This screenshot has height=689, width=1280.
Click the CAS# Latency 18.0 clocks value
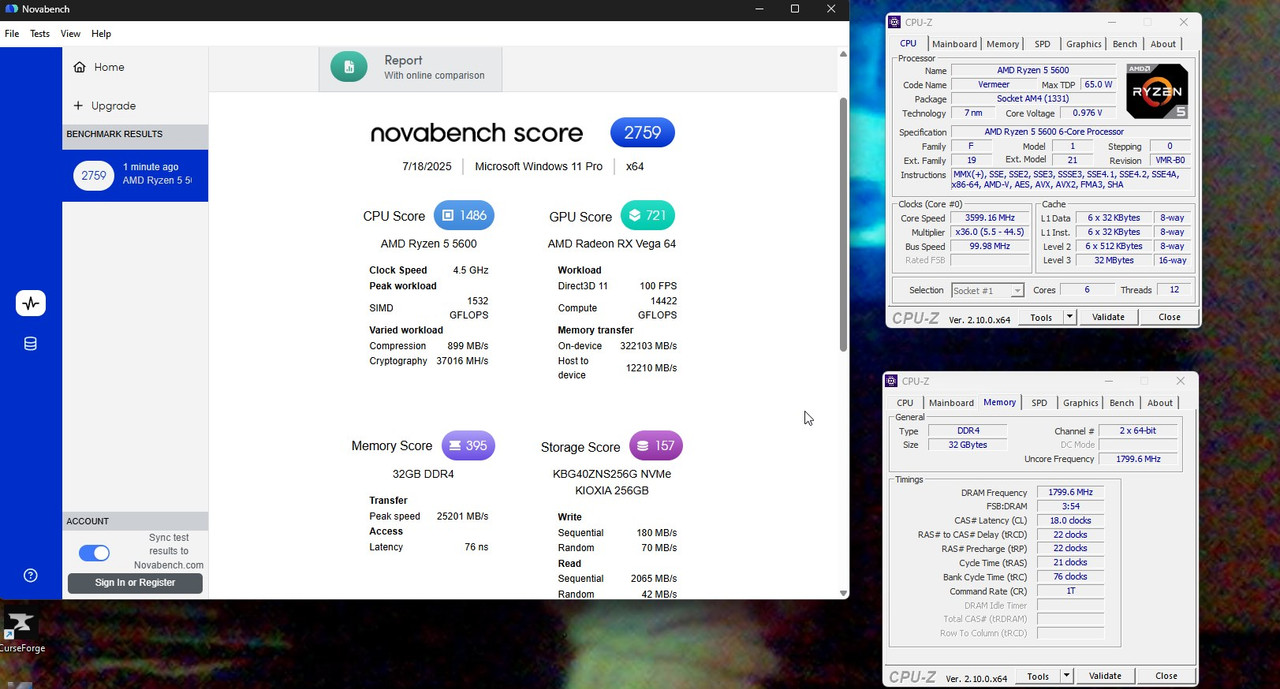[1070, 521]
